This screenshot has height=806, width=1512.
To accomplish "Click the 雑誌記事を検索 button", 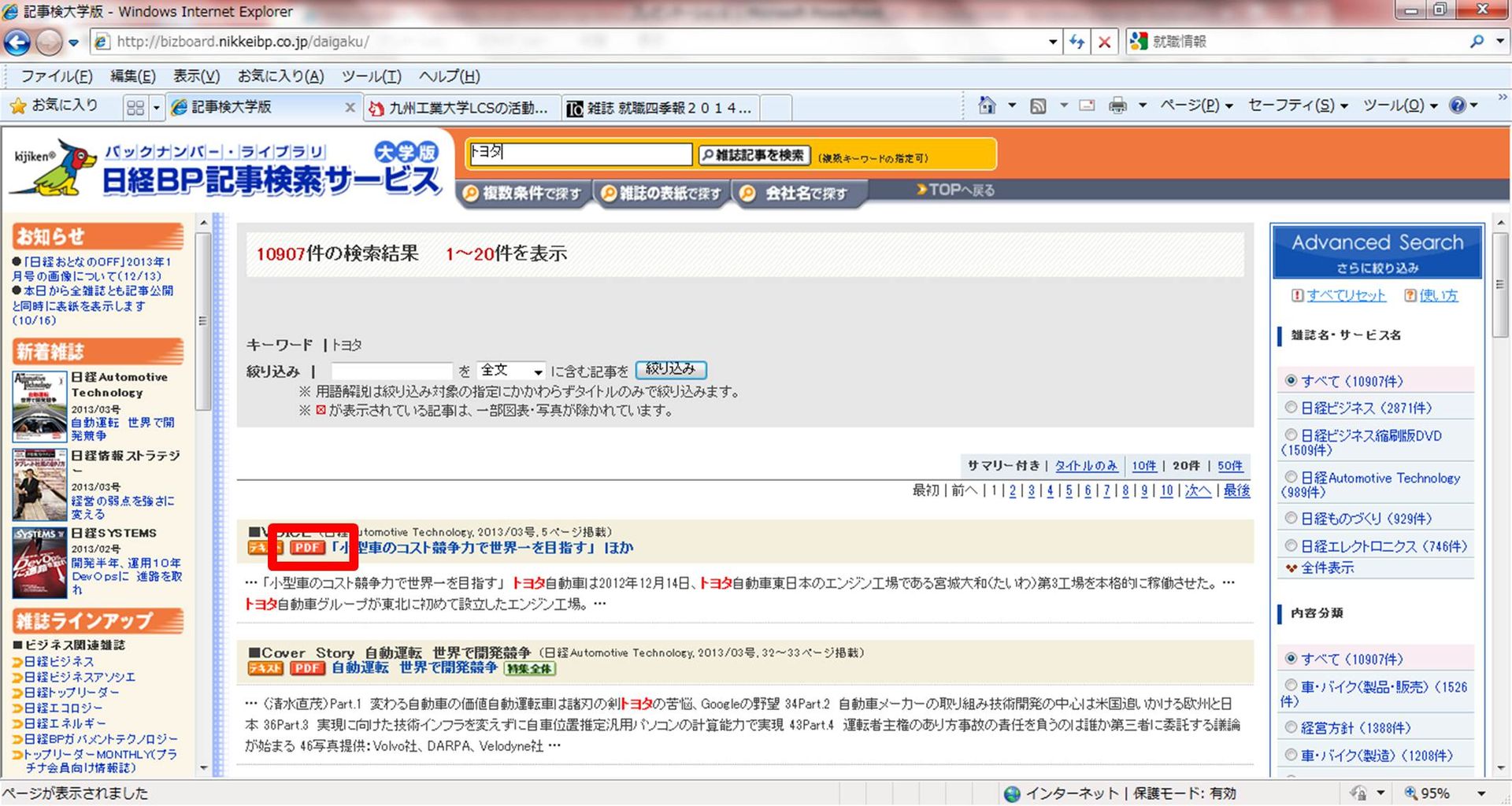I will click(754, 155).
